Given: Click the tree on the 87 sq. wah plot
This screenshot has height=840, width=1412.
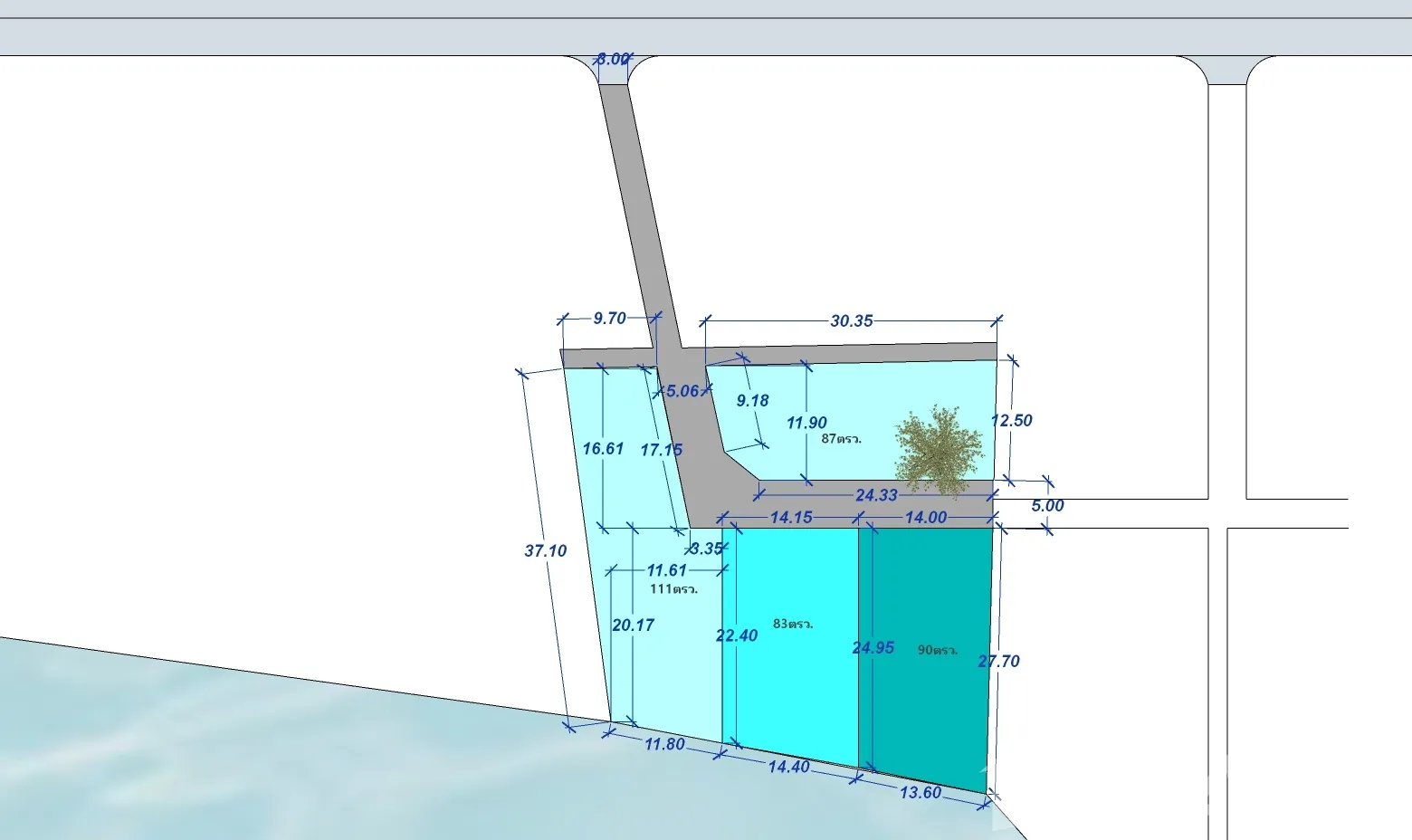Looking at the screenshot, I should [x=939, y=450].
